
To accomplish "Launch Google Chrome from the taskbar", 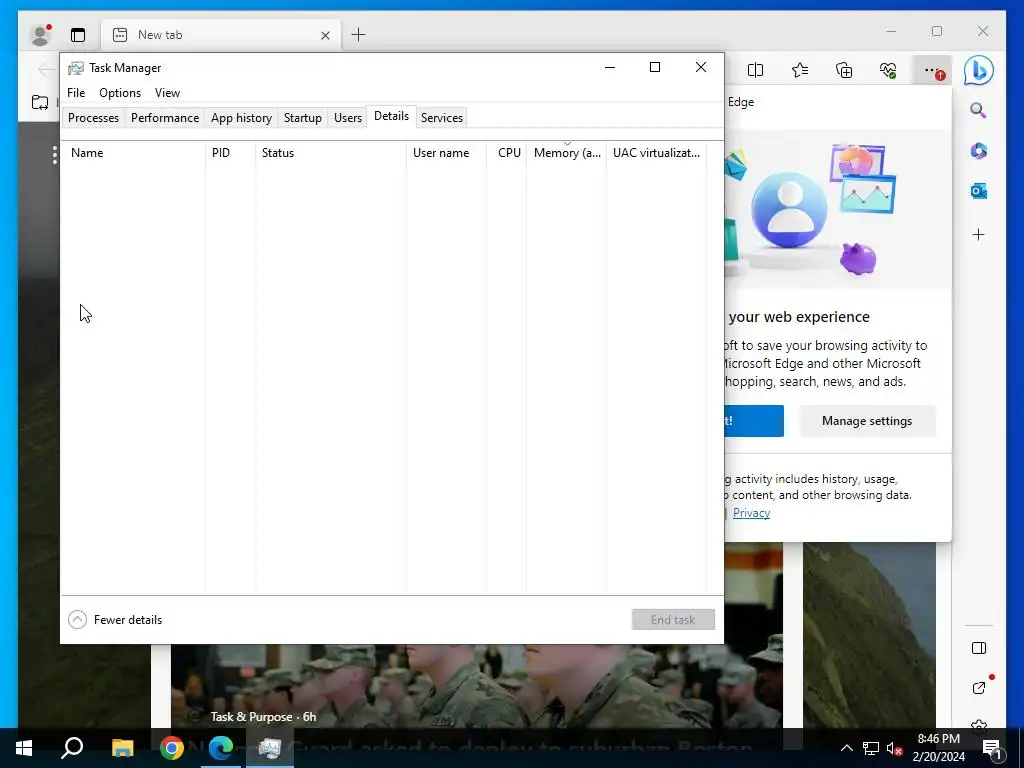I will pyautogui.click(x=172, y=748).
